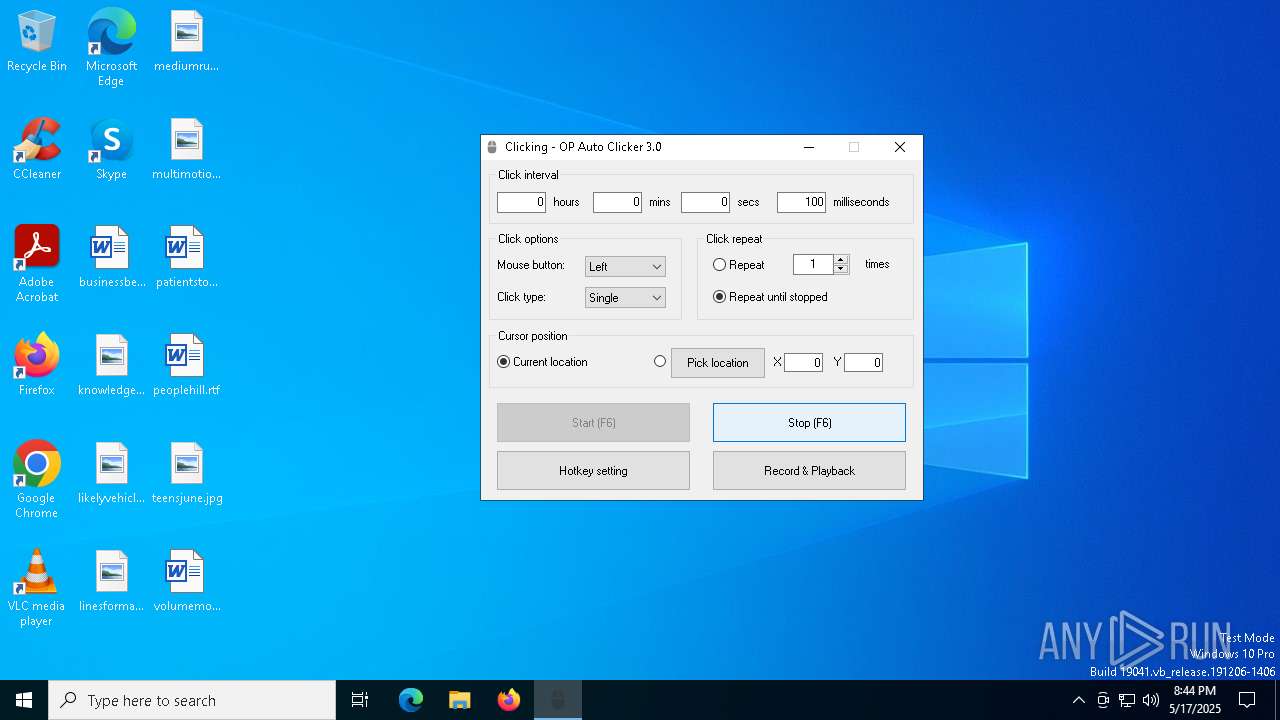Close the OP Auto Clicker window

[899, 147]
